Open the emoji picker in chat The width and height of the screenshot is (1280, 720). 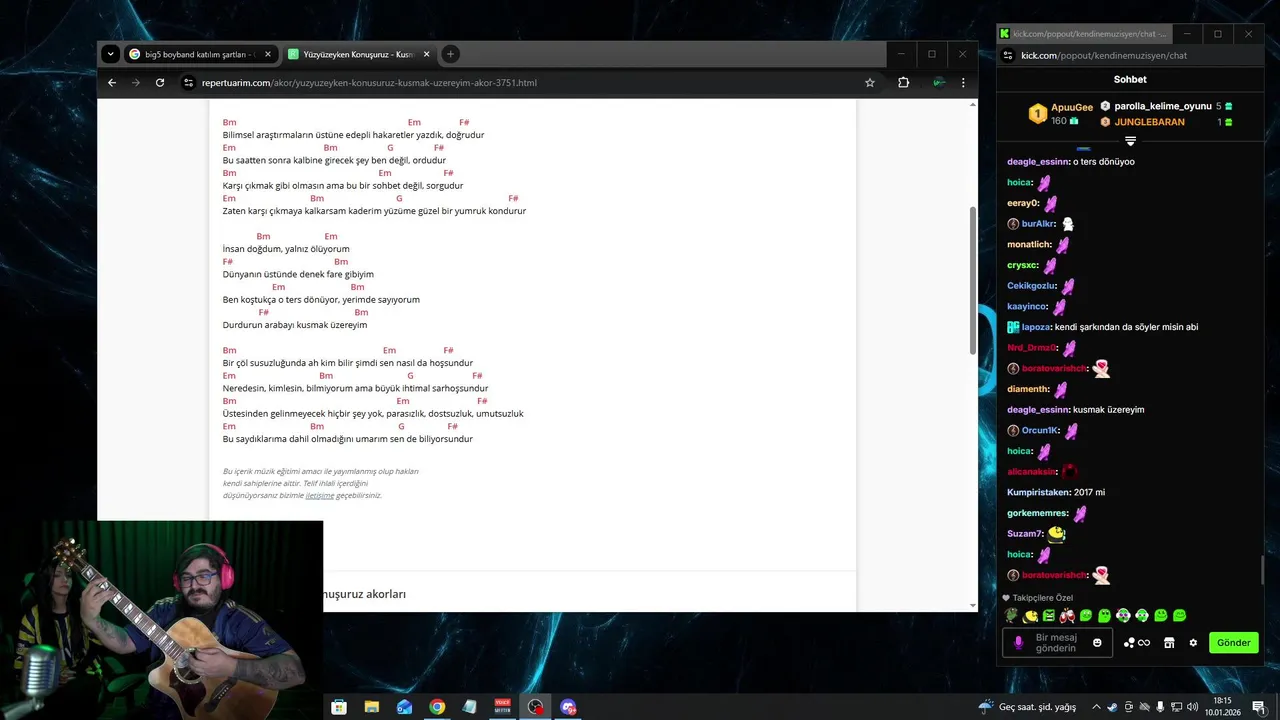click(1097, 643)
